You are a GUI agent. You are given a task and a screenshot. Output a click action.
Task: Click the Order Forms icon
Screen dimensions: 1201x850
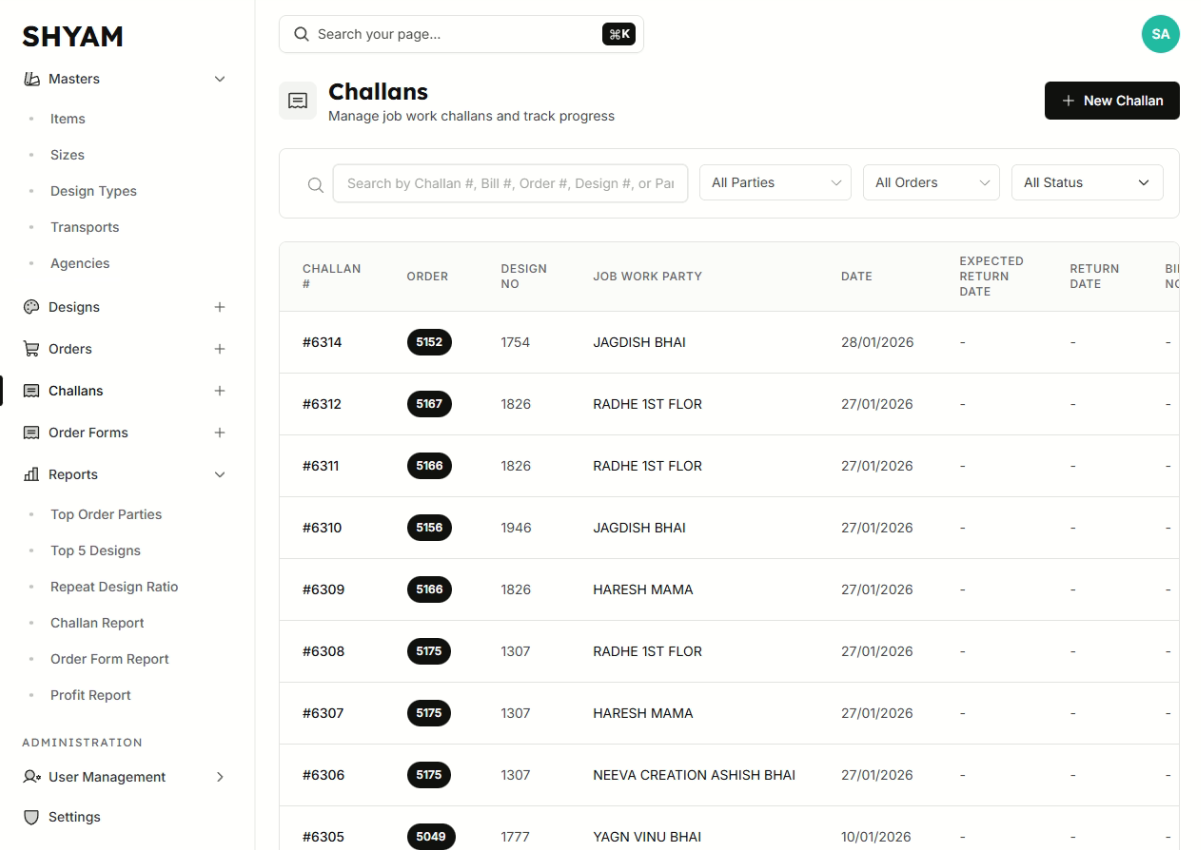31,433
